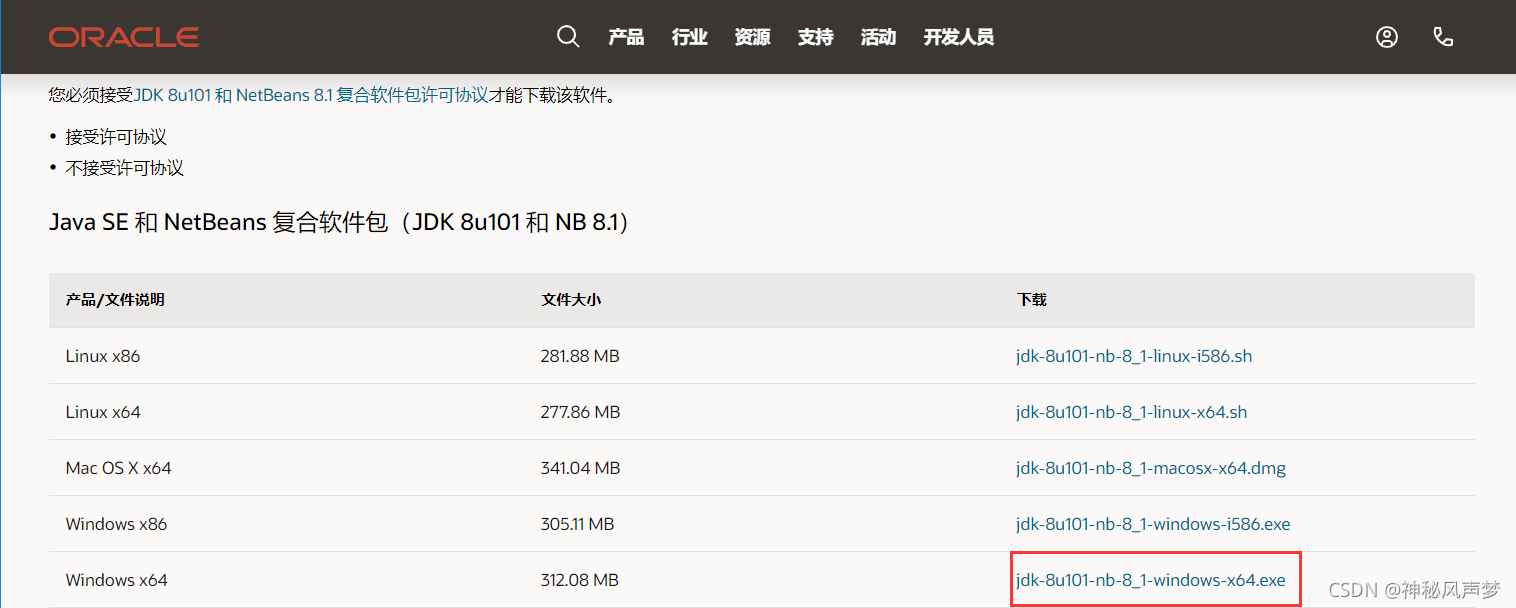Open the 产品 menu
This screenshot has width=1516, height=608.
(626, 37)
